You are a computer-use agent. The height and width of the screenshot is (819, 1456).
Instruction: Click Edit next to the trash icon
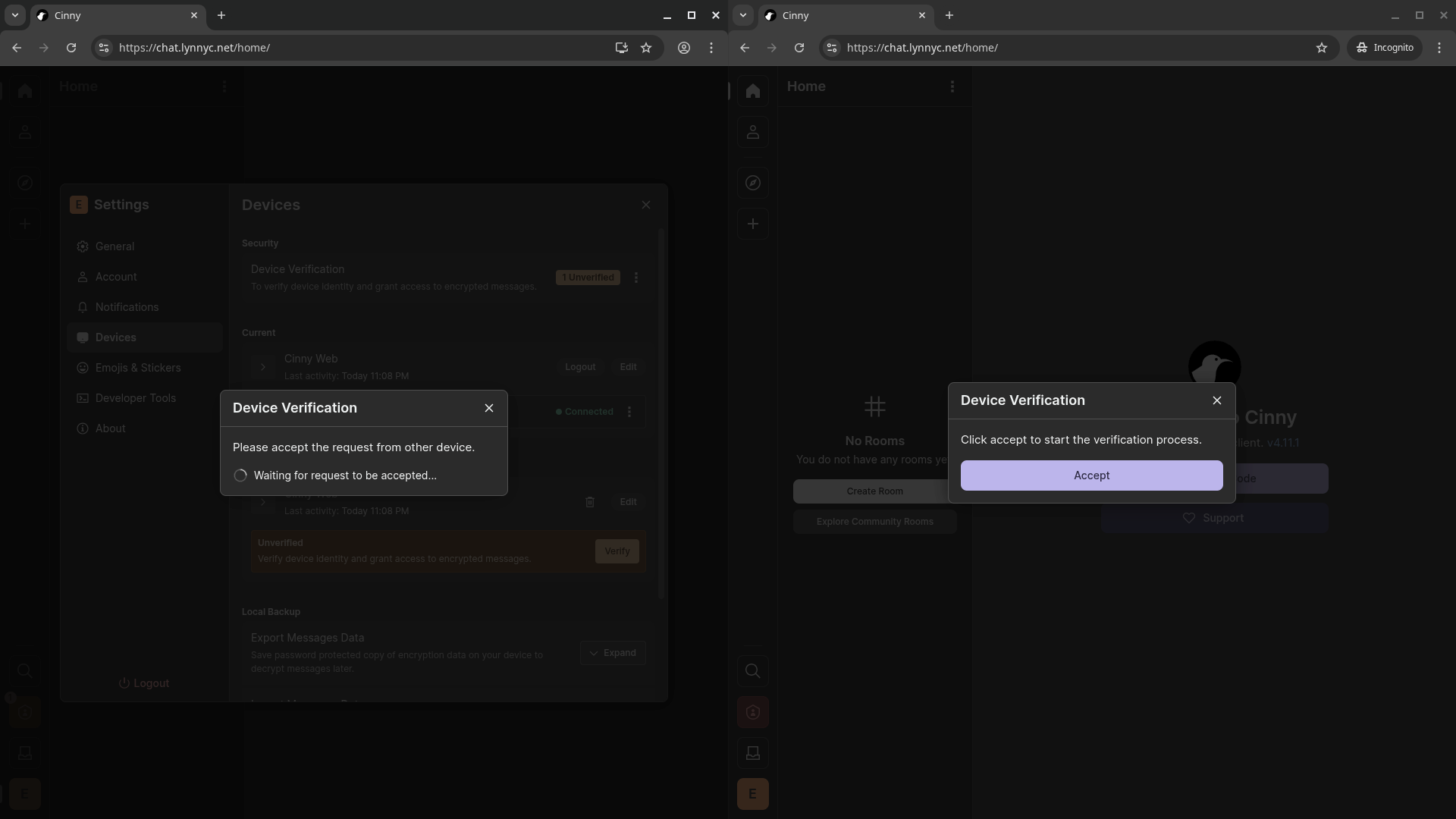[x=628, y=502]
